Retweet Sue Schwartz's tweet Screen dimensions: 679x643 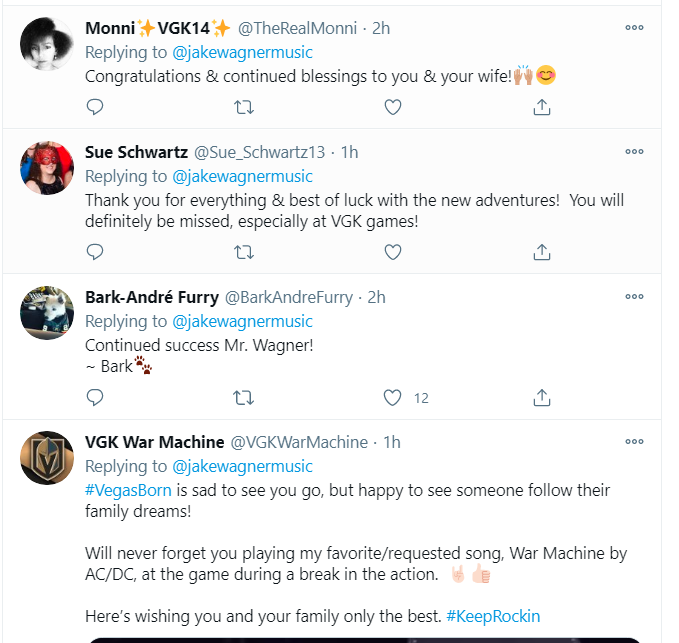243,252
